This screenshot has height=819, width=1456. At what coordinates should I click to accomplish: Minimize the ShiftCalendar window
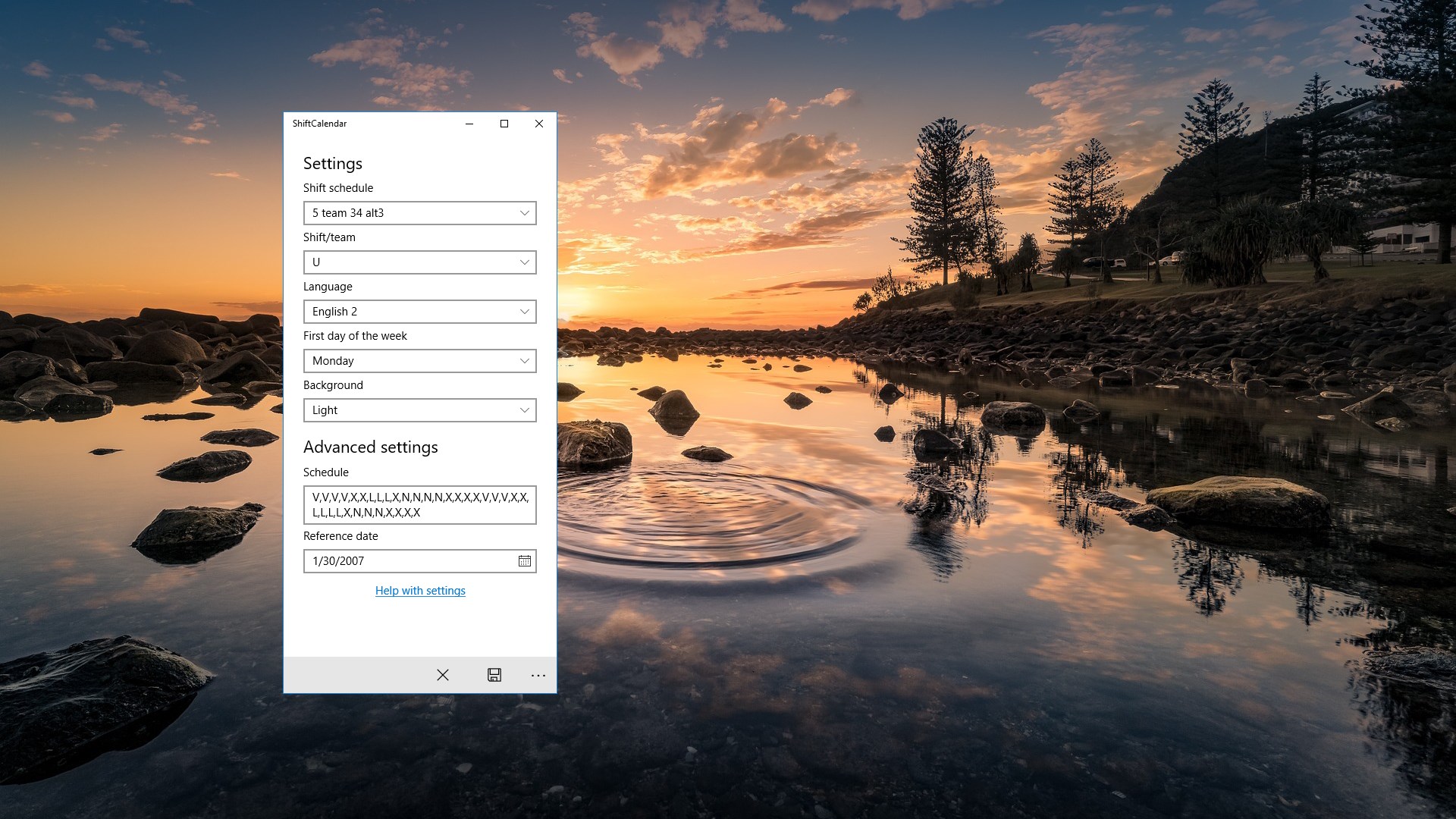coord(469,124)
